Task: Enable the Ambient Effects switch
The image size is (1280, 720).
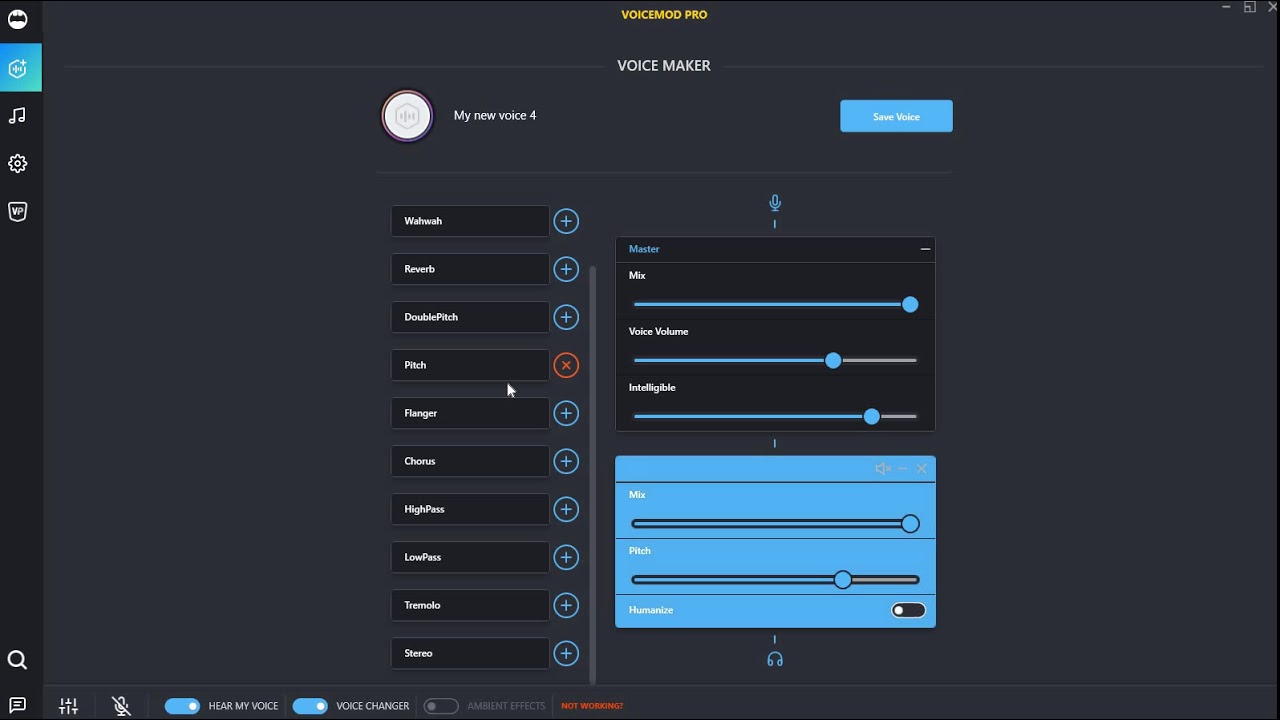Action: click(x=441, y=706)
